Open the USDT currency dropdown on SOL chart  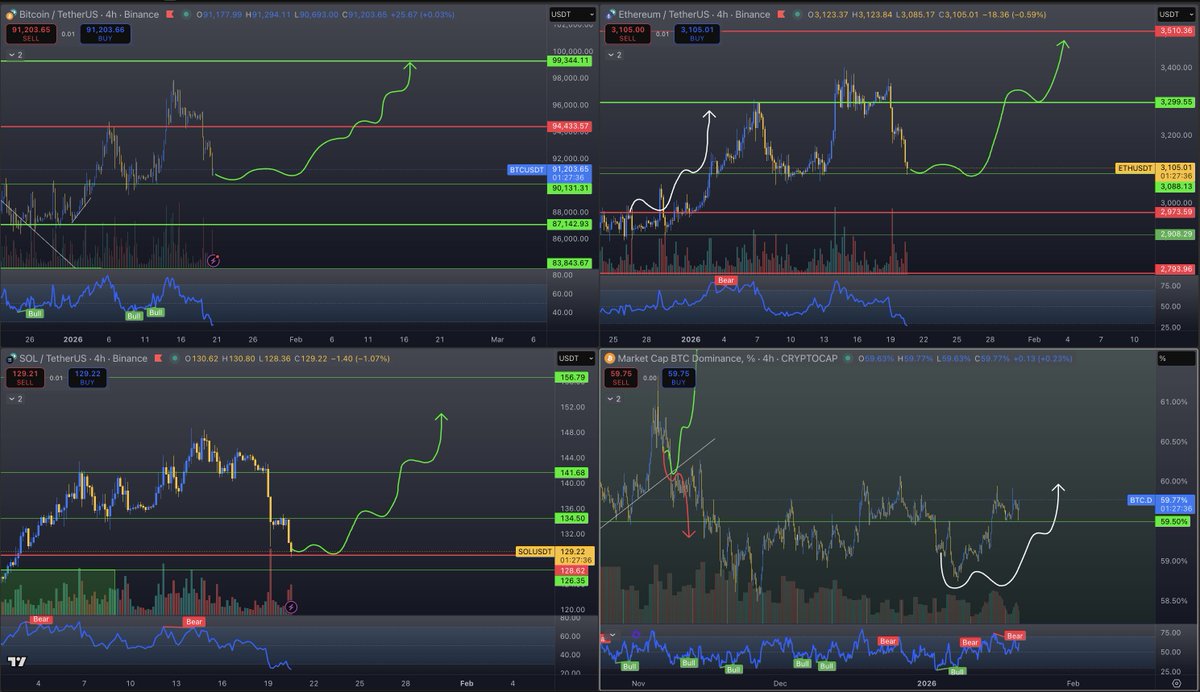(576, 359)
